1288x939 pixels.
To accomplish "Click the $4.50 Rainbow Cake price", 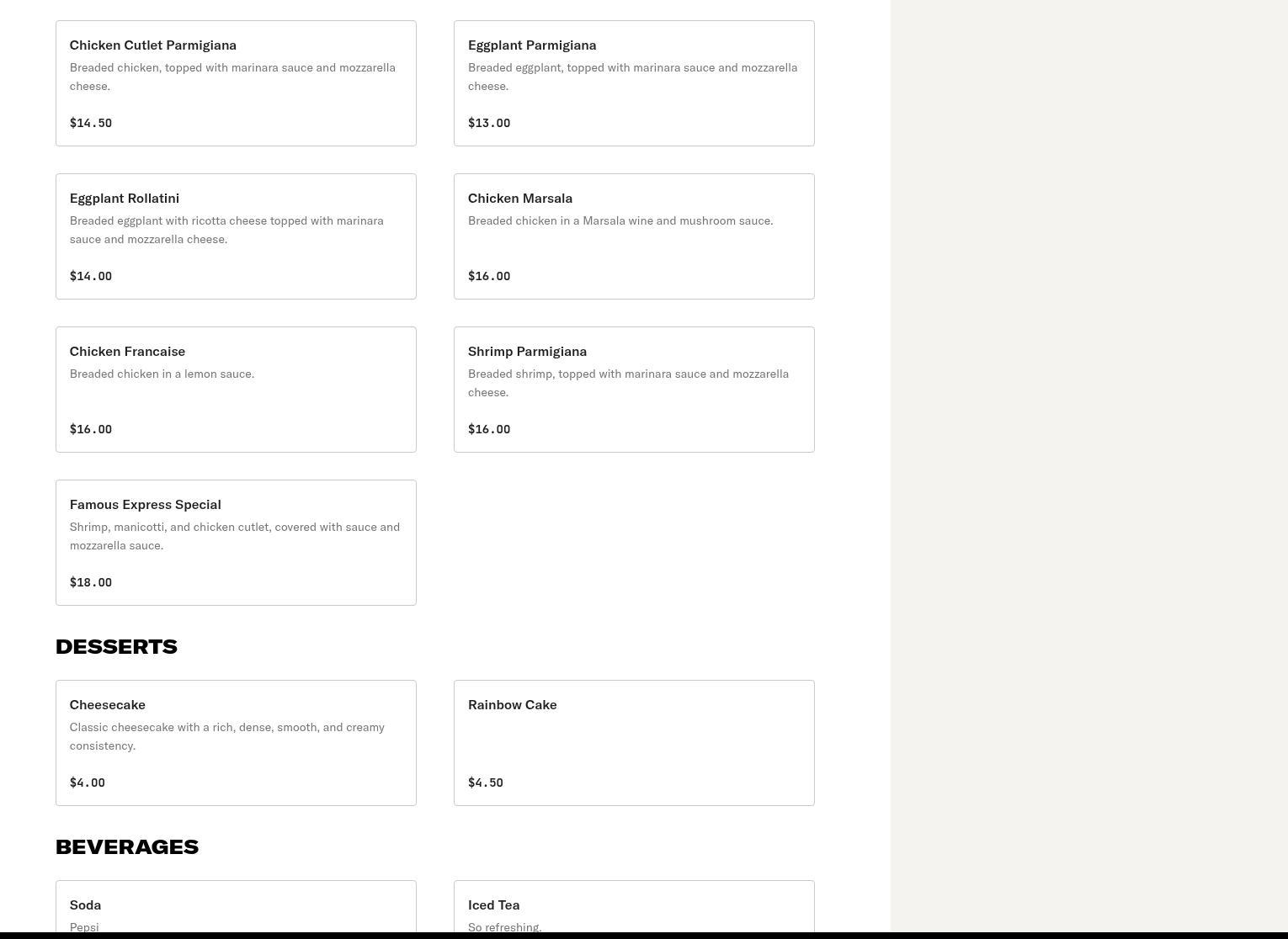I will click(486, 782).
